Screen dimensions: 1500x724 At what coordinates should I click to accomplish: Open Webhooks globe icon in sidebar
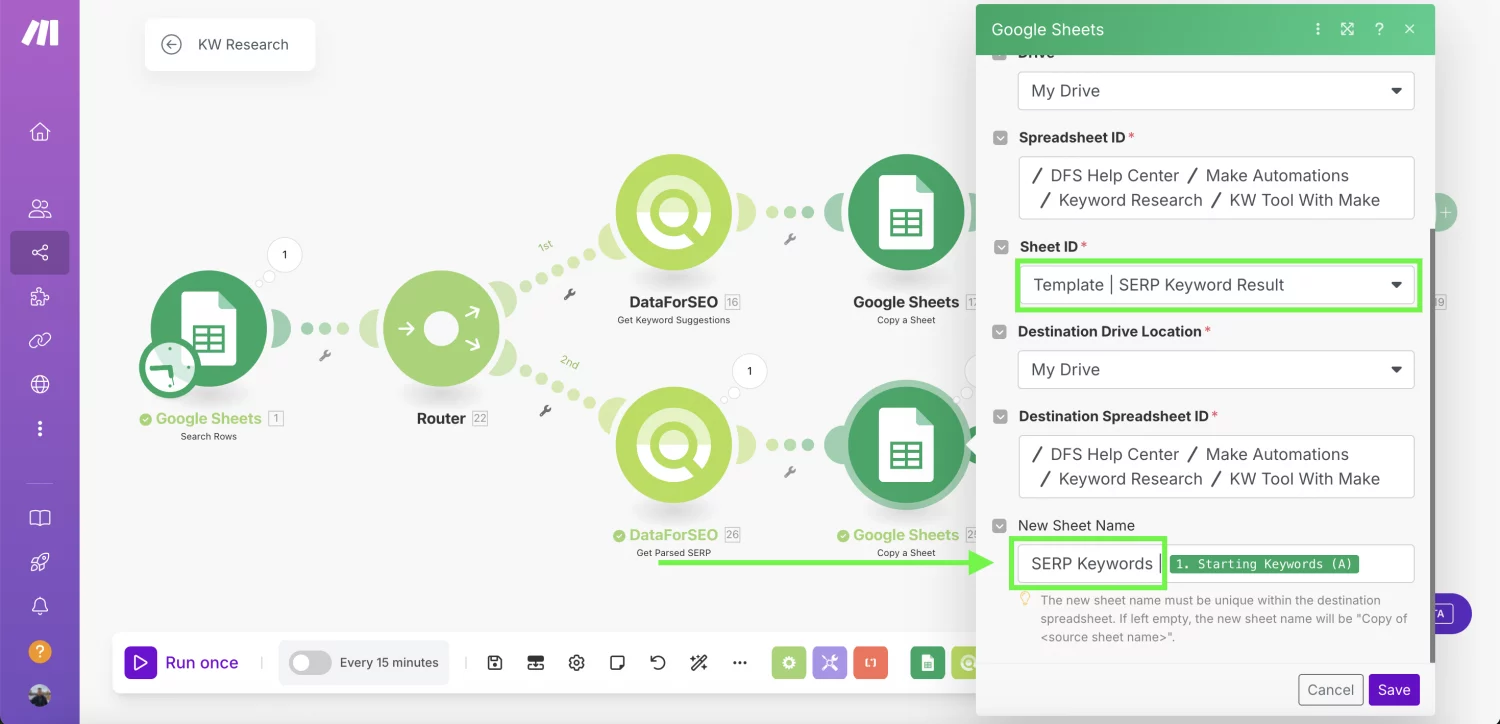tap(40, 384)
